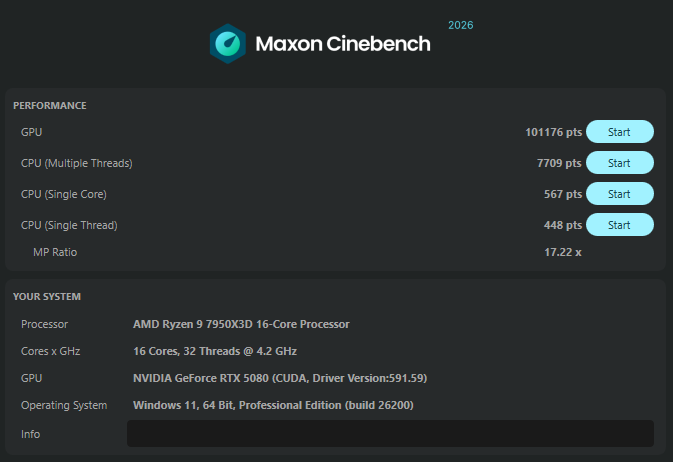The image size is (673, 462).
Task: Click into the Info text field
Action: pos(390,434)
